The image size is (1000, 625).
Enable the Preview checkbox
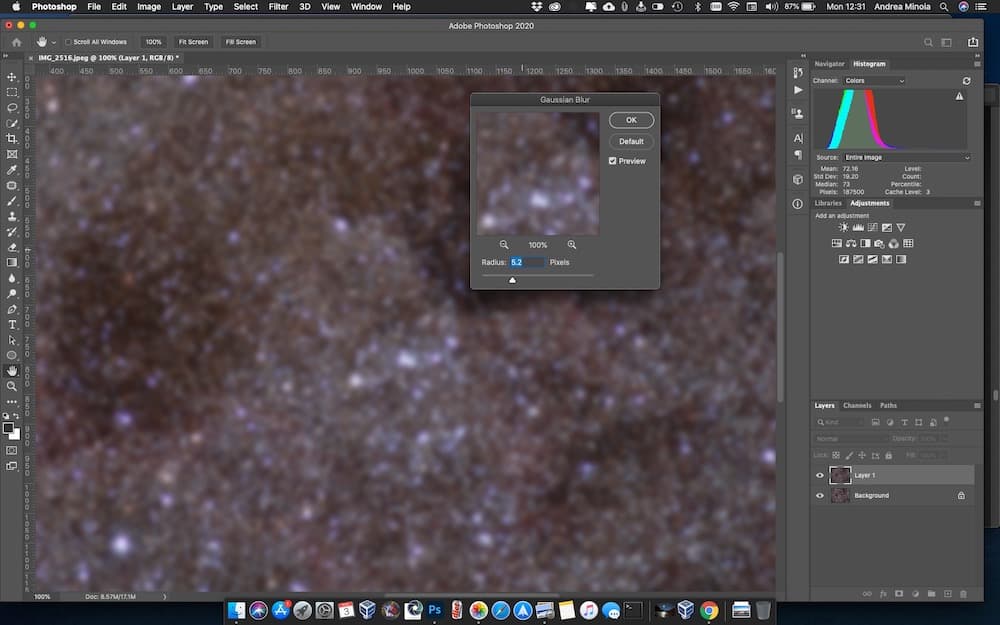tap(612, 160)
